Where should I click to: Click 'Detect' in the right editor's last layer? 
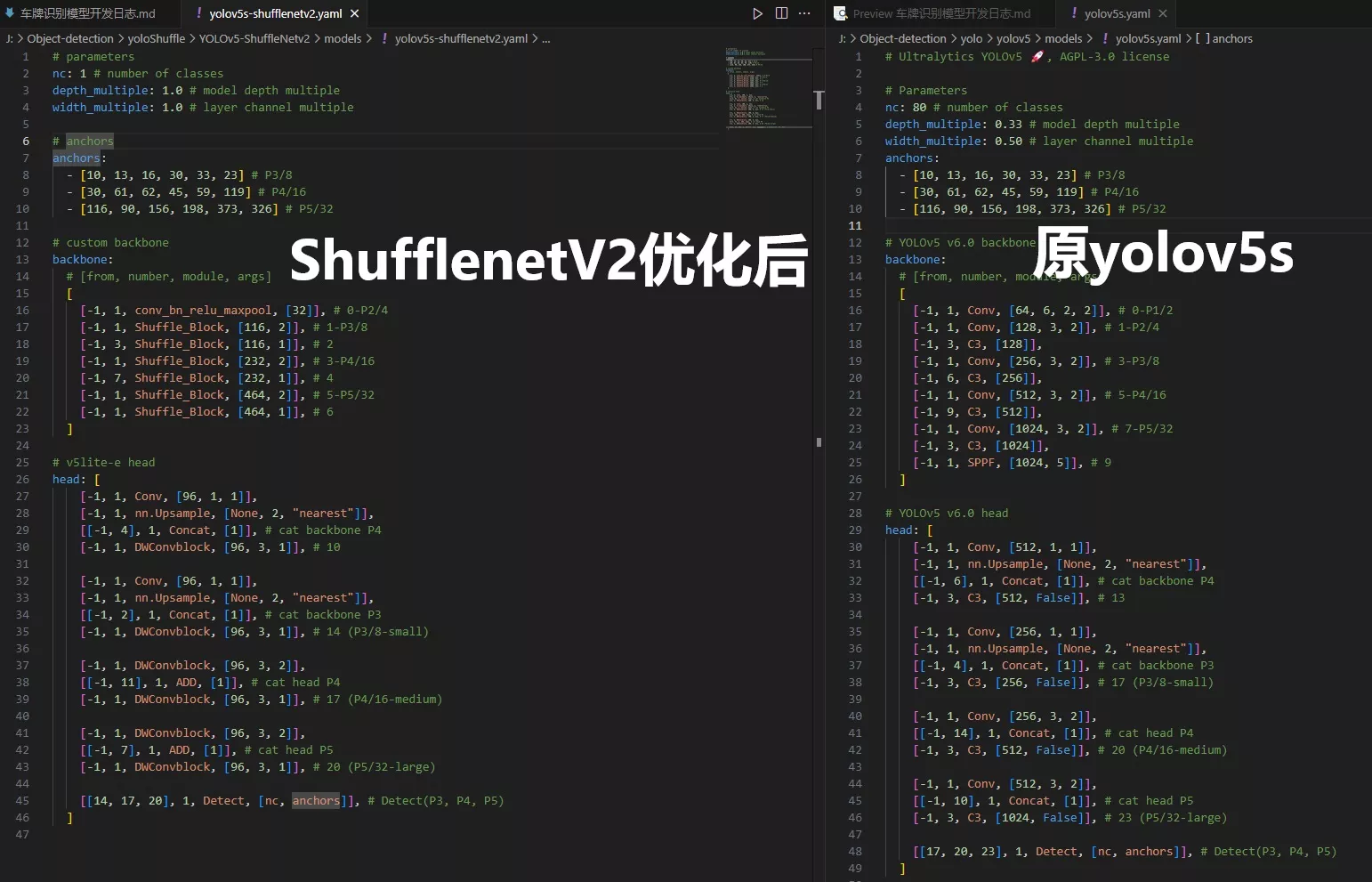tap(1056, 851)
